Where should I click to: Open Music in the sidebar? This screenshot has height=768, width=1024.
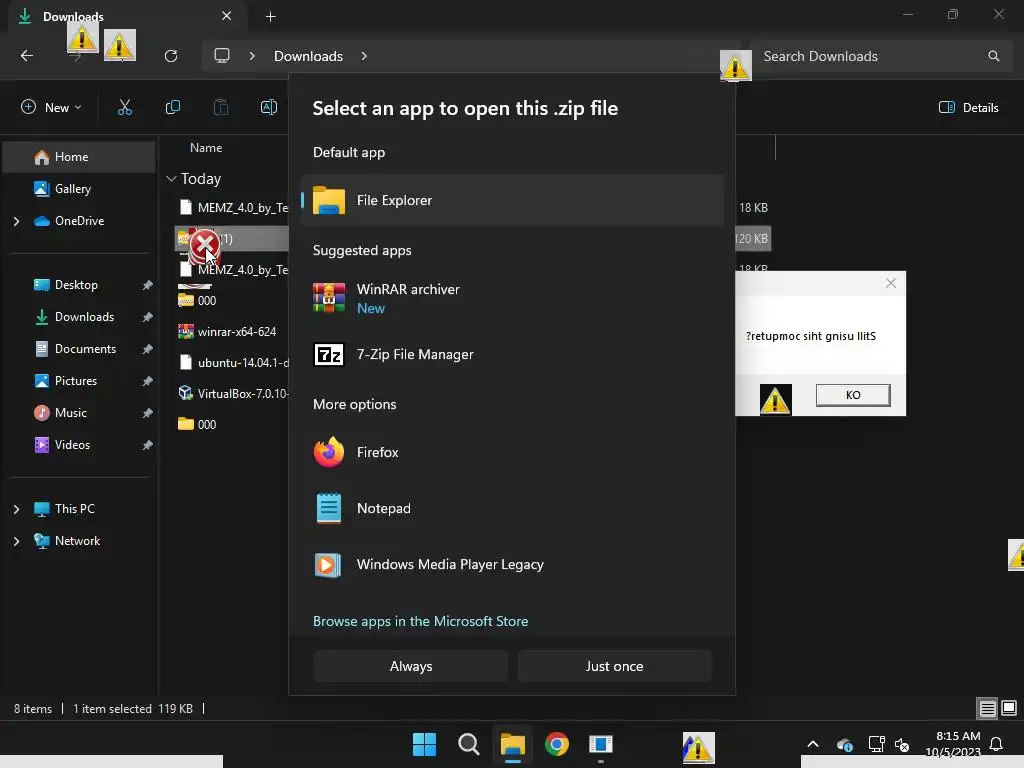[79, 413]
